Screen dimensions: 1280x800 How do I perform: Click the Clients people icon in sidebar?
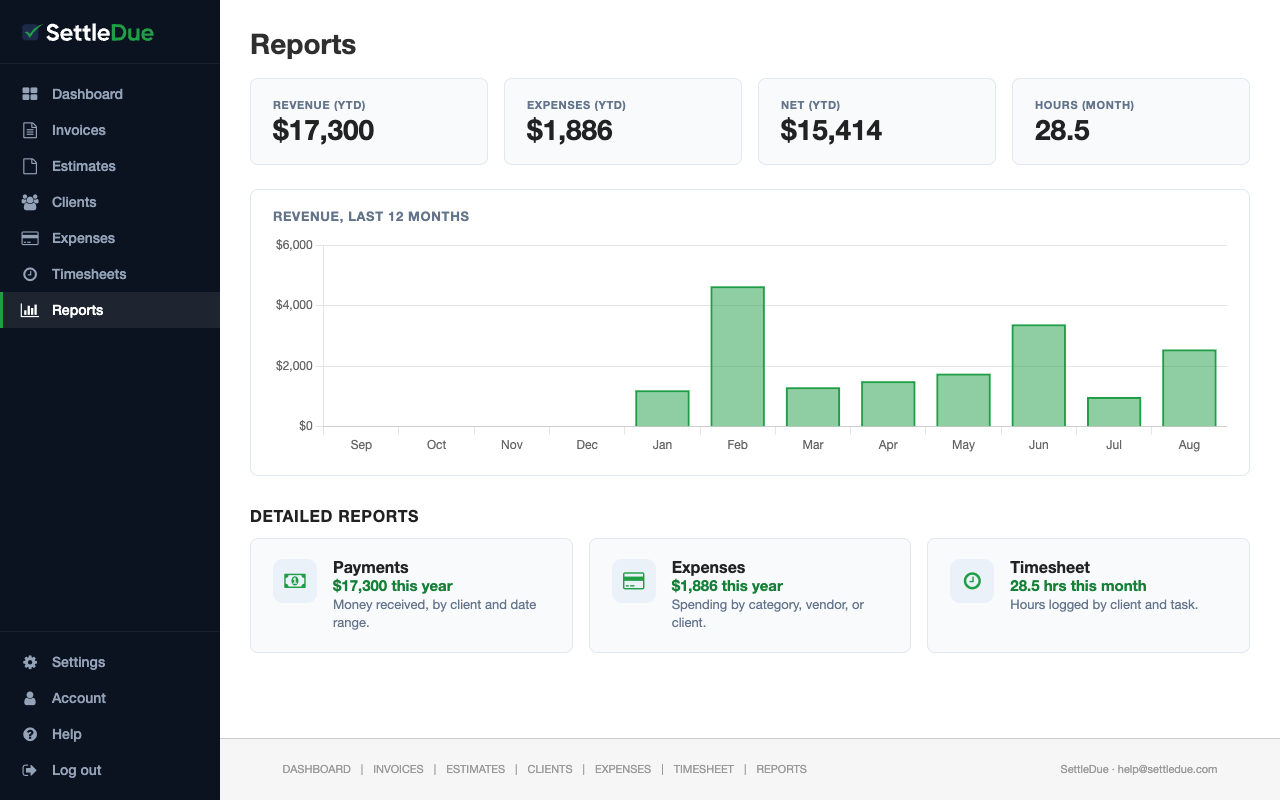(30, 202)
